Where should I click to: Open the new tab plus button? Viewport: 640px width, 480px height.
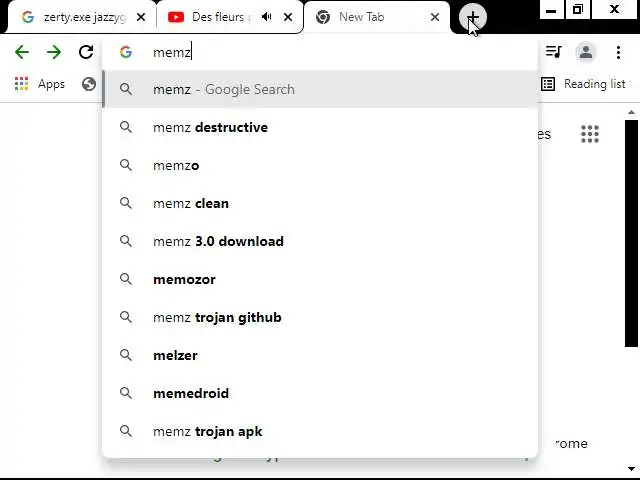click(x=472, y=17)
